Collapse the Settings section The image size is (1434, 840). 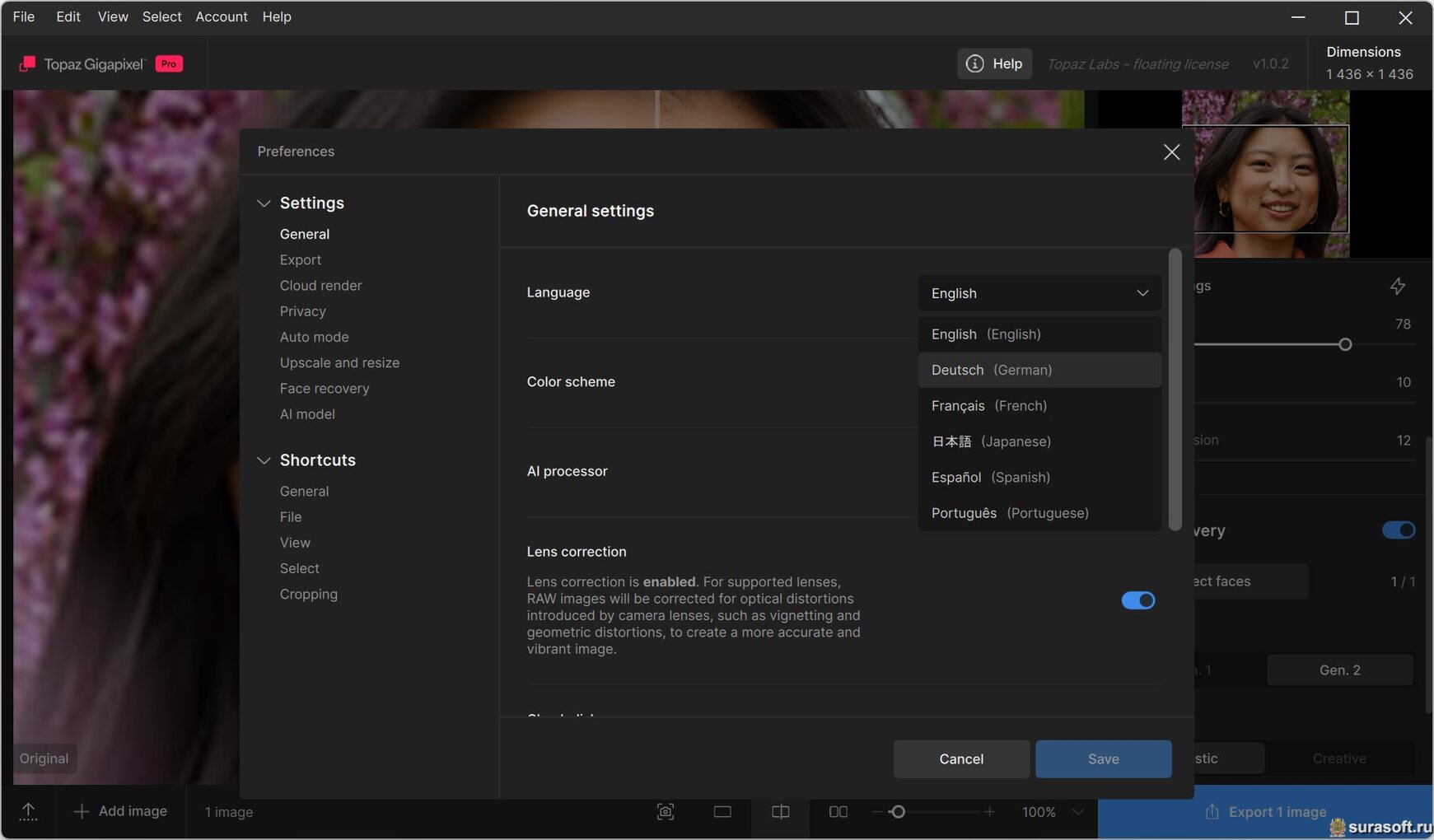pyautogui.click(x=264, y=203)
